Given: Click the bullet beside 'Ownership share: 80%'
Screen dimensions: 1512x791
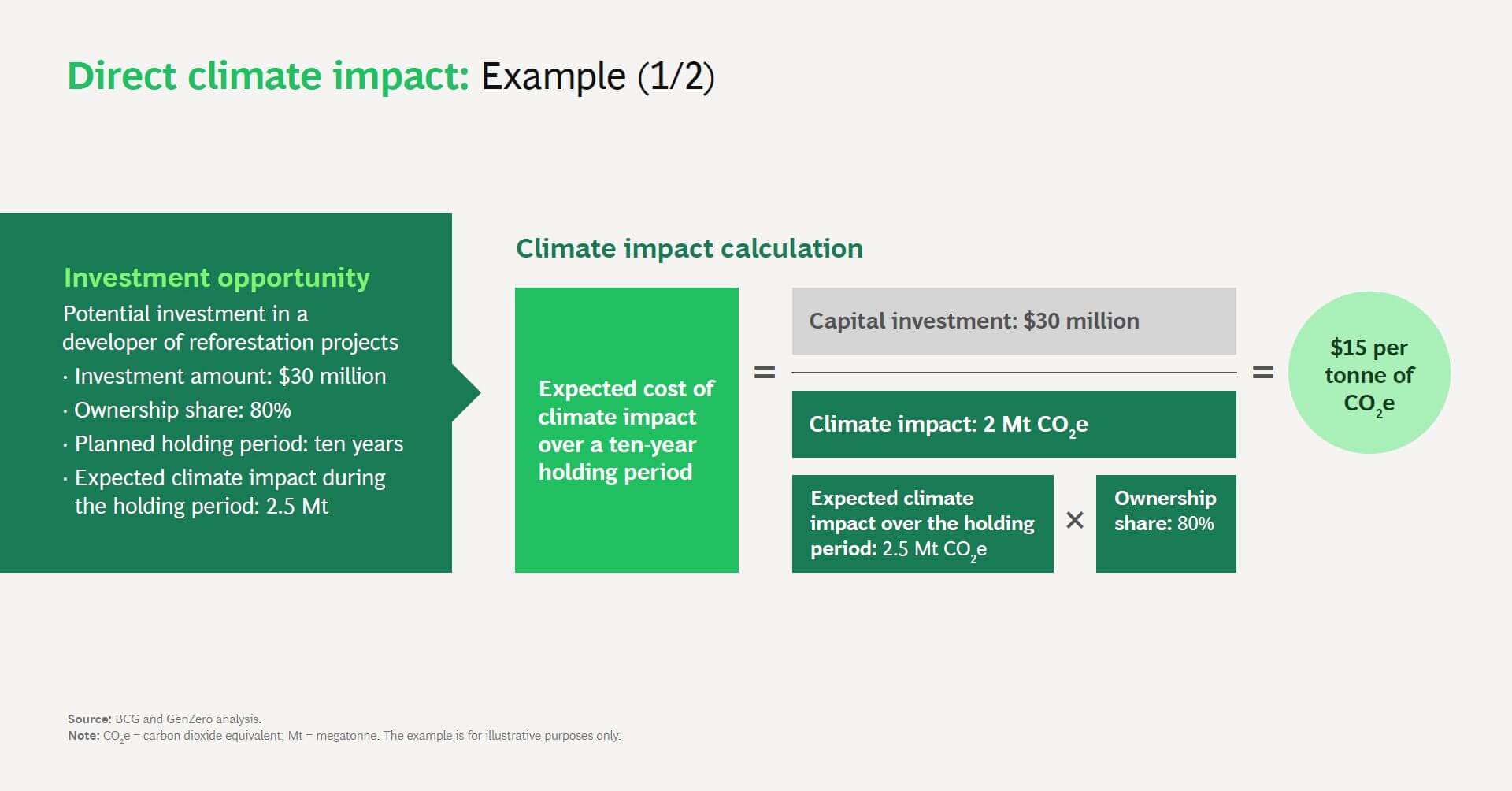Looking at the screenshot, I should coord(66,411).
